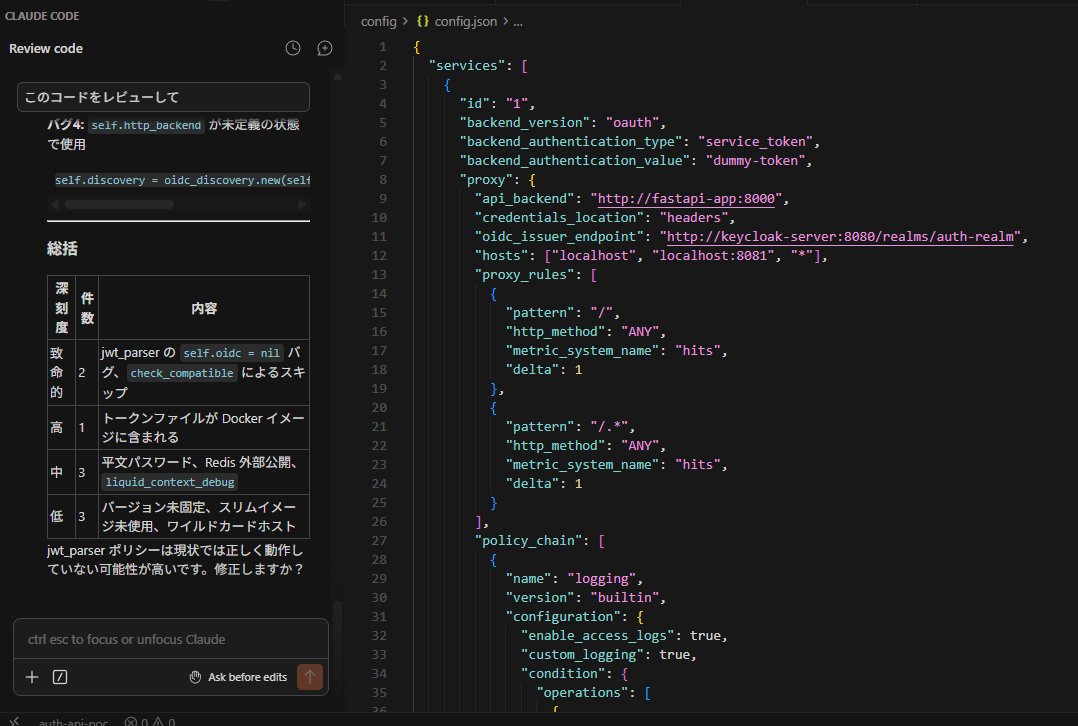The width and height of the screenshot is (1078, 726).
Task: Click the "credentials_location" key
Action: coord(560,217)
